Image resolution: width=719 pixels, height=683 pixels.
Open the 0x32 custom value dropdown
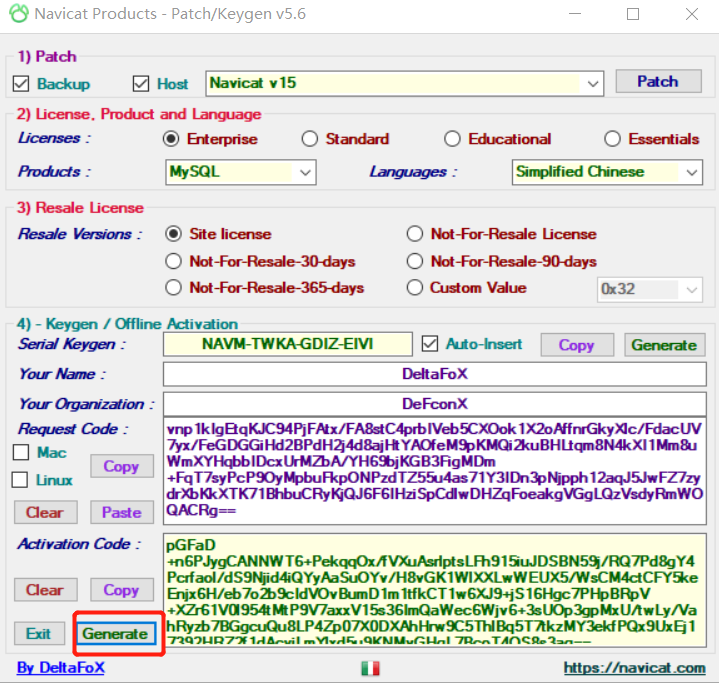point(650,289)
